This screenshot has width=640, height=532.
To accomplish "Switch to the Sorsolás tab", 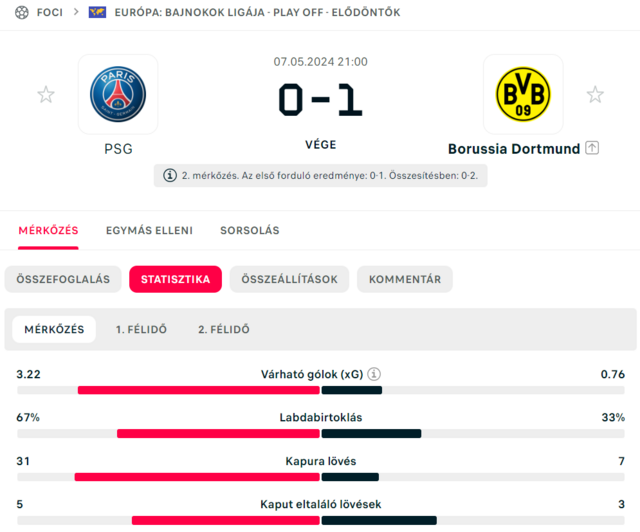I will coord(250,230).
